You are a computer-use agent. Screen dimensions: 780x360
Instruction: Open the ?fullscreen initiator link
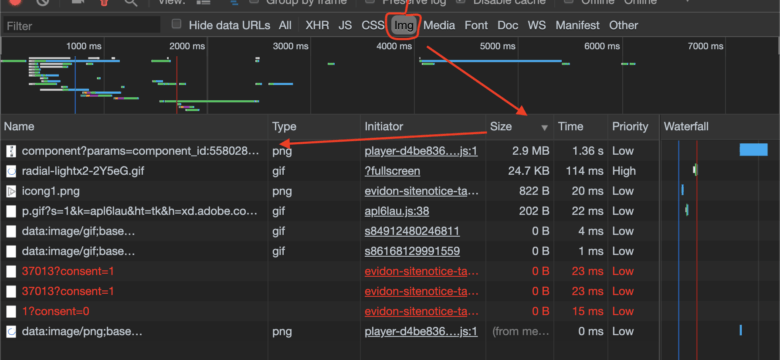click(392, 171)
